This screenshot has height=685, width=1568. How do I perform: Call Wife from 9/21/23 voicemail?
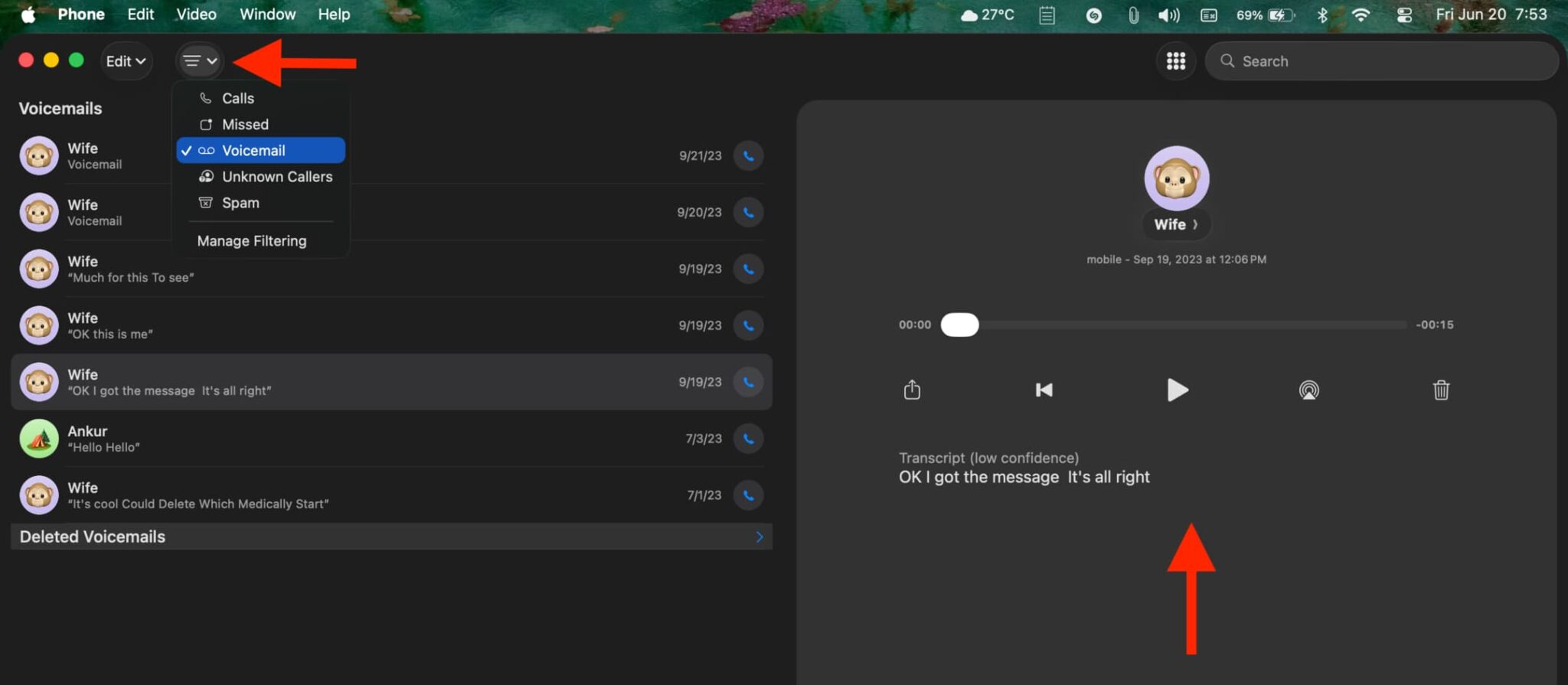pyautogui.click(x=748, y=156)
